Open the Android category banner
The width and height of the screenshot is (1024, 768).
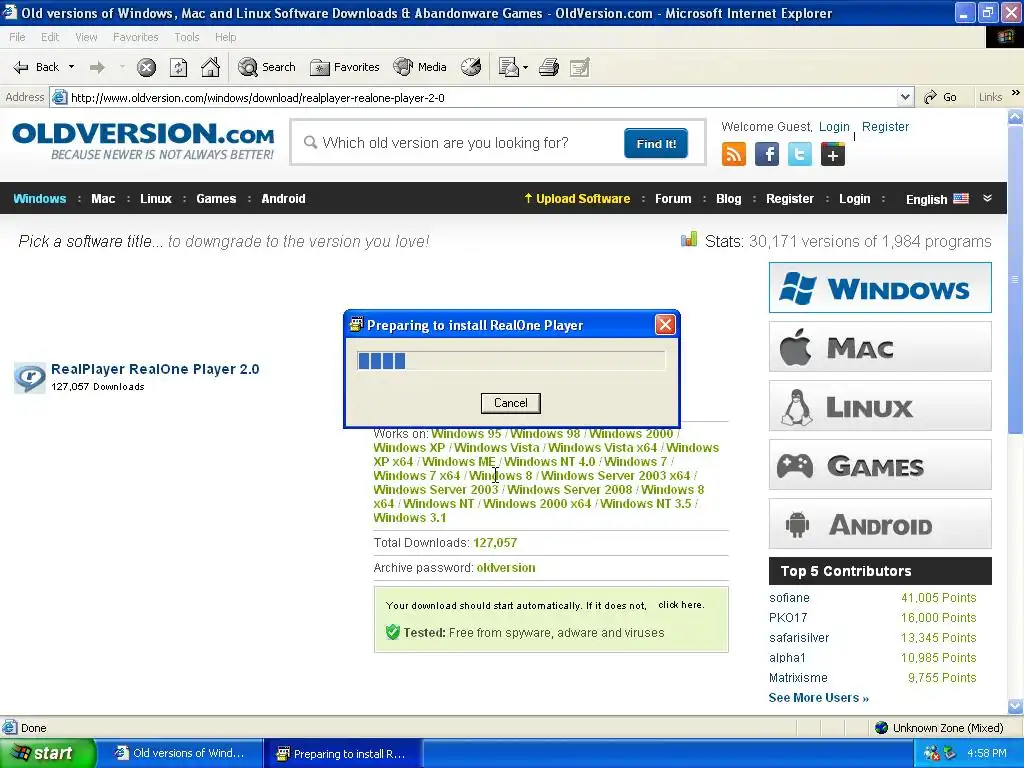(x=880, y=524)
